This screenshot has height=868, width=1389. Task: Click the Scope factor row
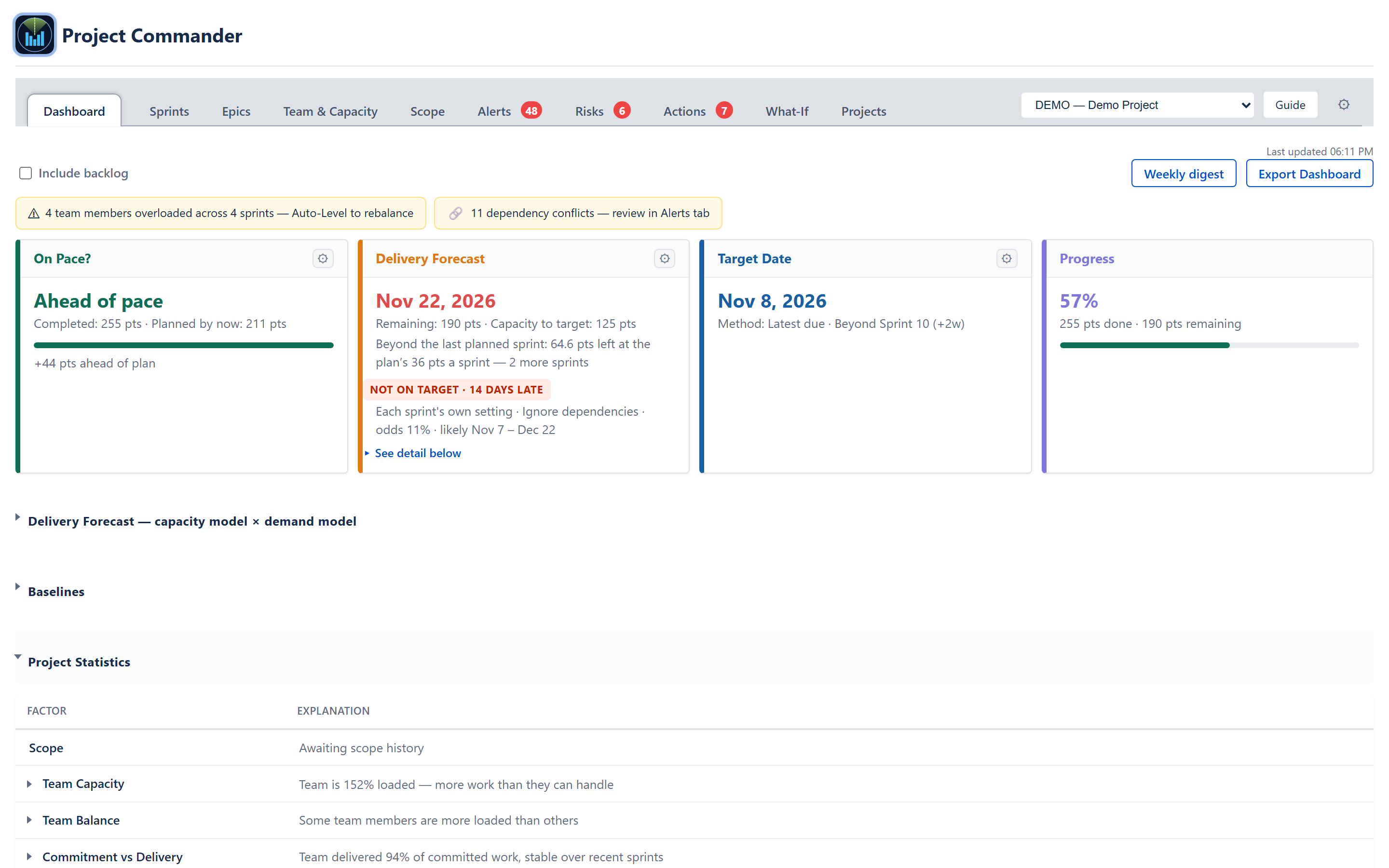694,748
